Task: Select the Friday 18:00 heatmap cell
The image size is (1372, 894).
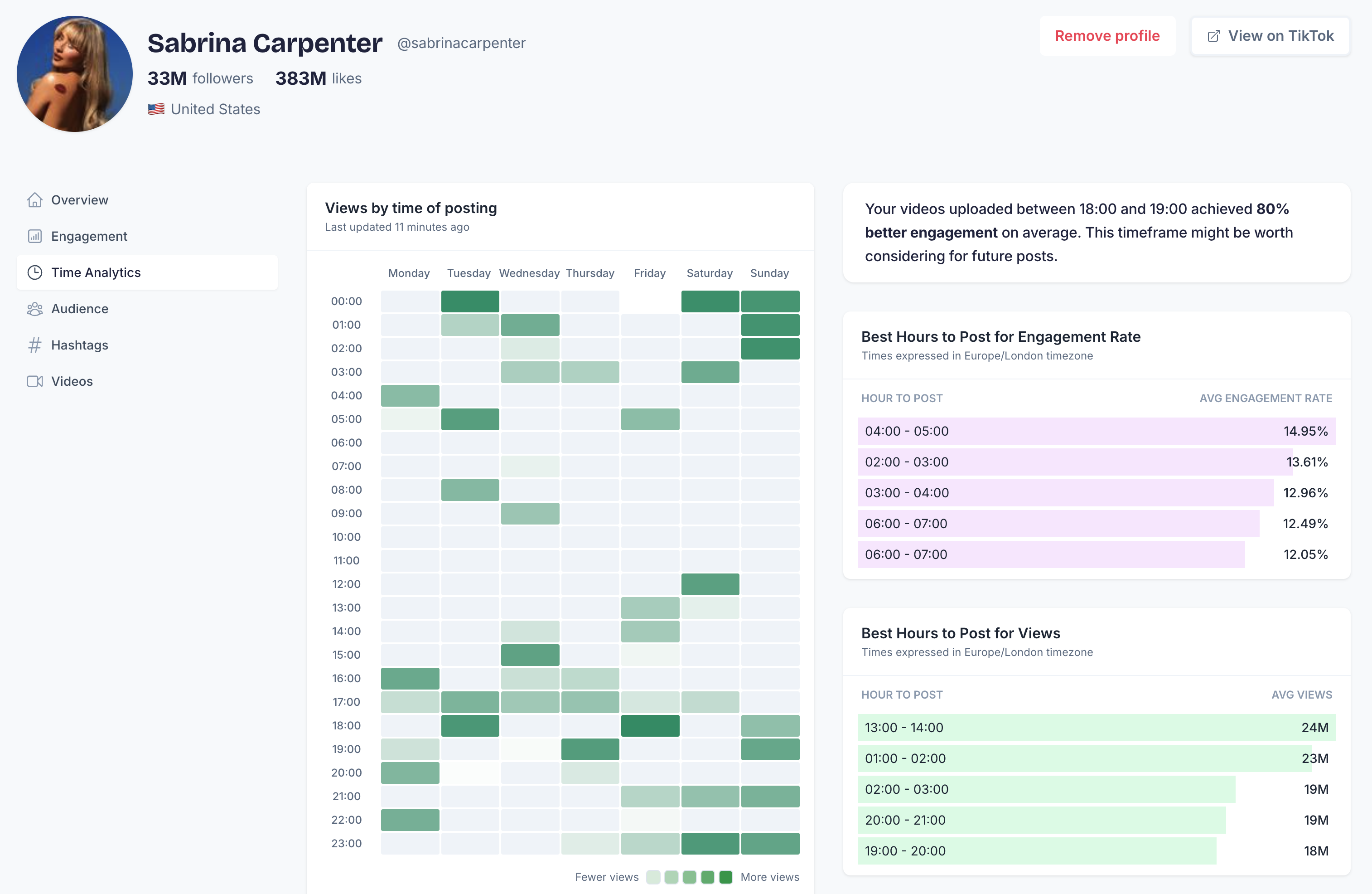Action: (x=650, y=726)
